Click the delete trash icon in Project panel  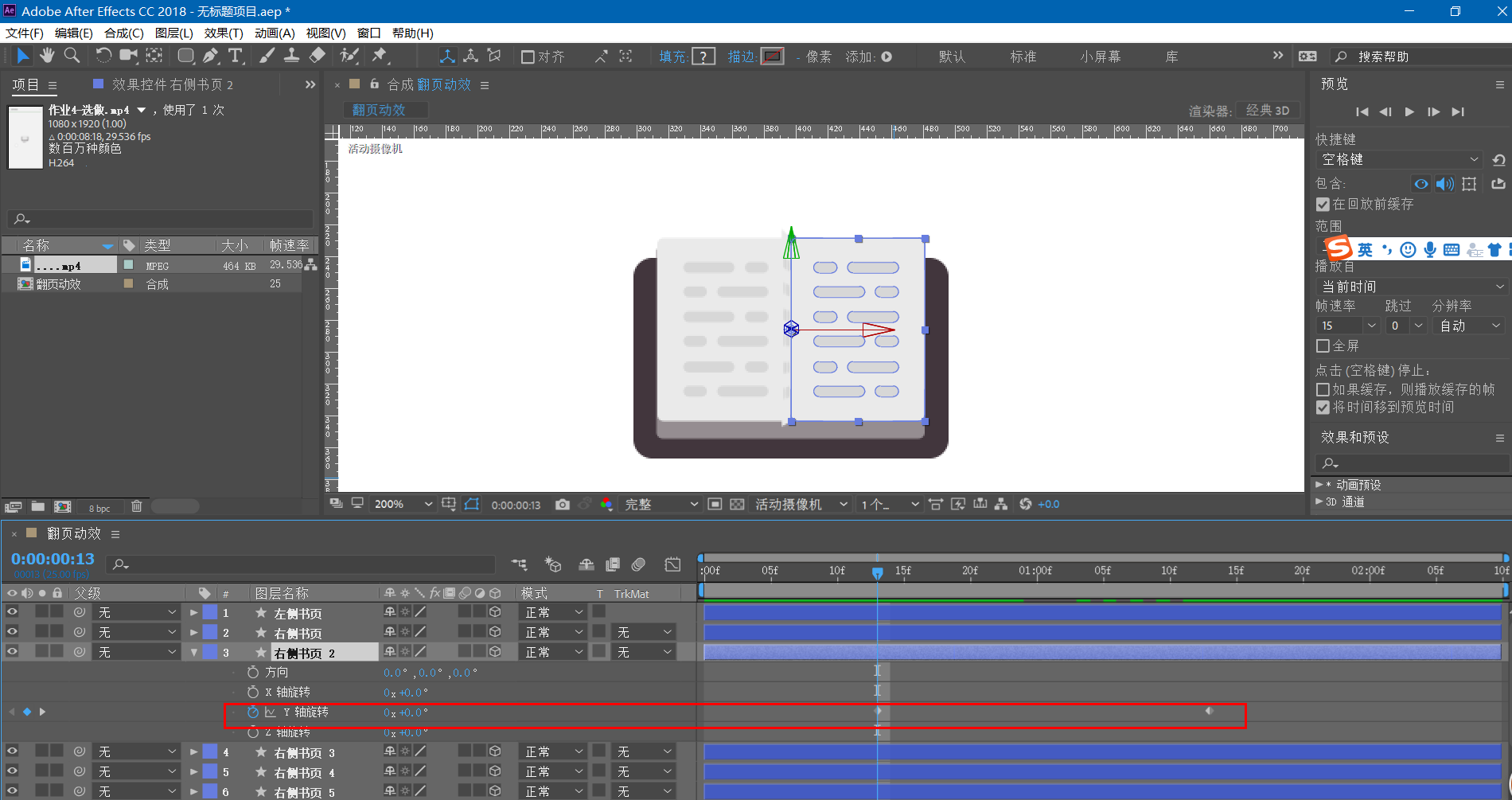tap(137, 506)
